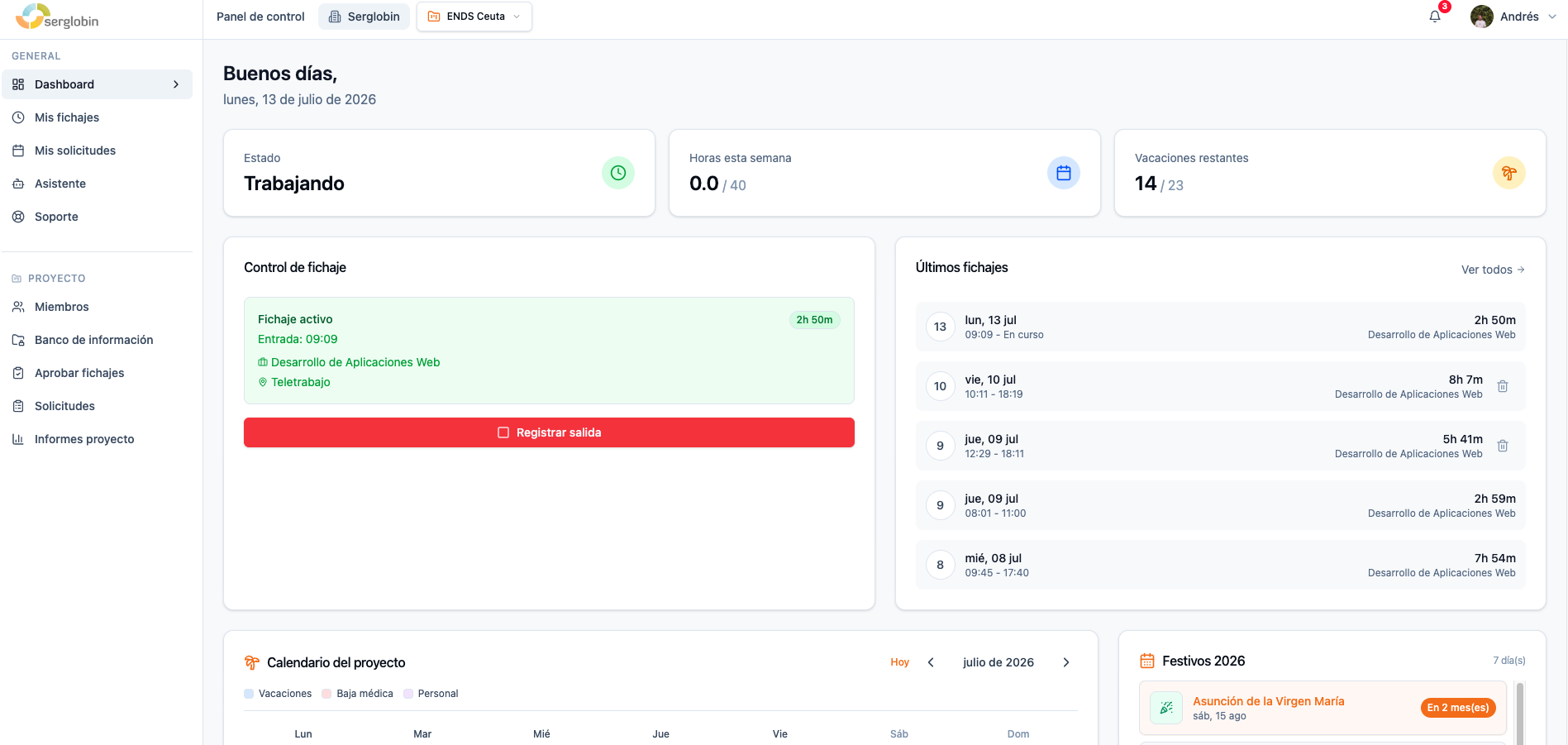
Task: Open the notifications bell icon
Action: [x=1435, y=17]
